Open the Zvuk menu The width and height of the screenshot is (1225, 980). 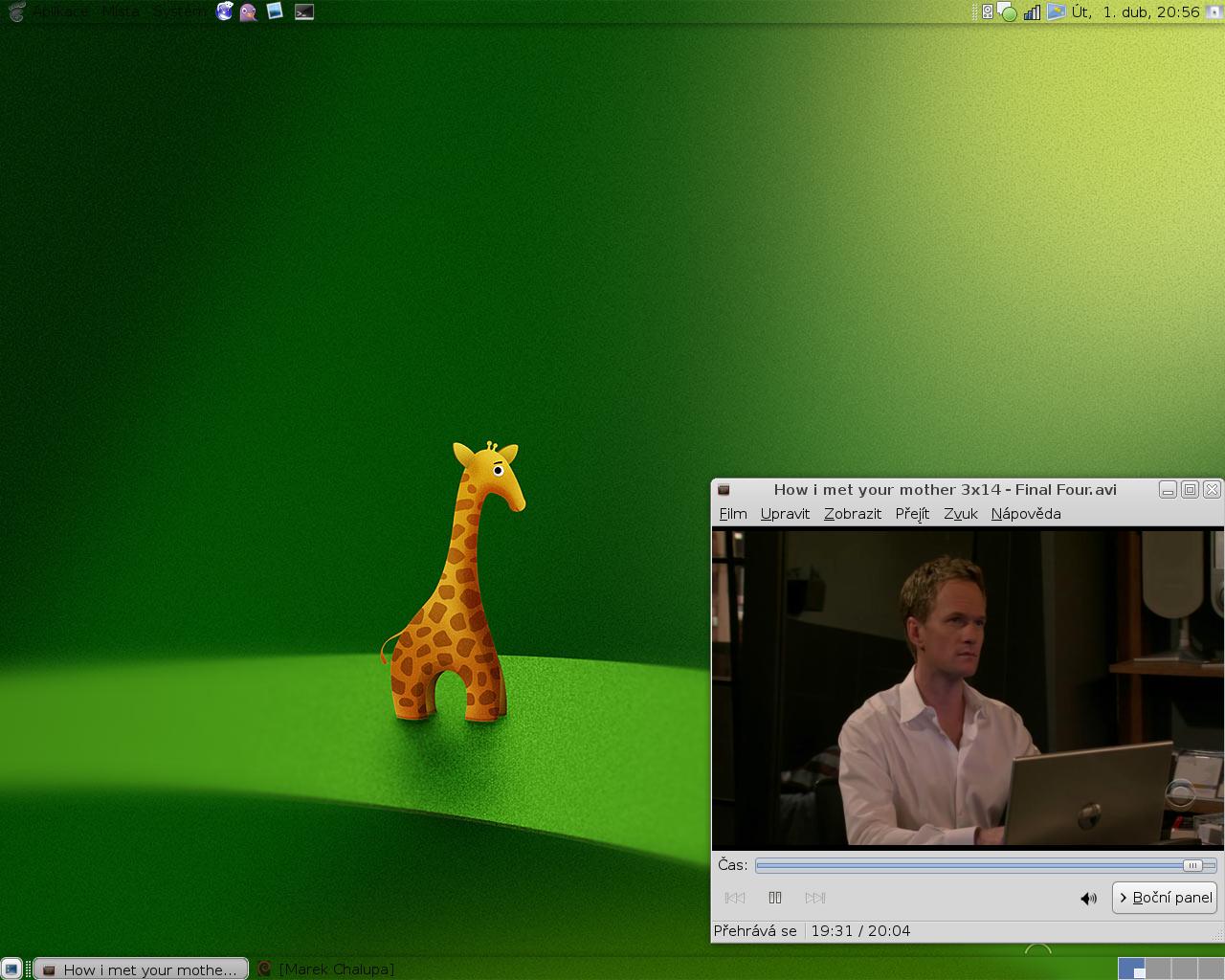(961, 514)
